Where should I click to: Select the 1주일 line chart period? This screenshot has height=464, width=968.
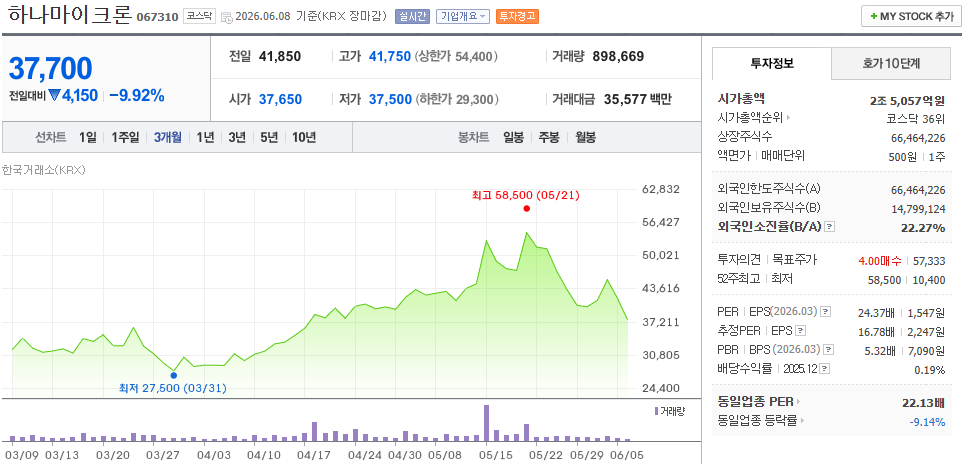pos(125,137)
